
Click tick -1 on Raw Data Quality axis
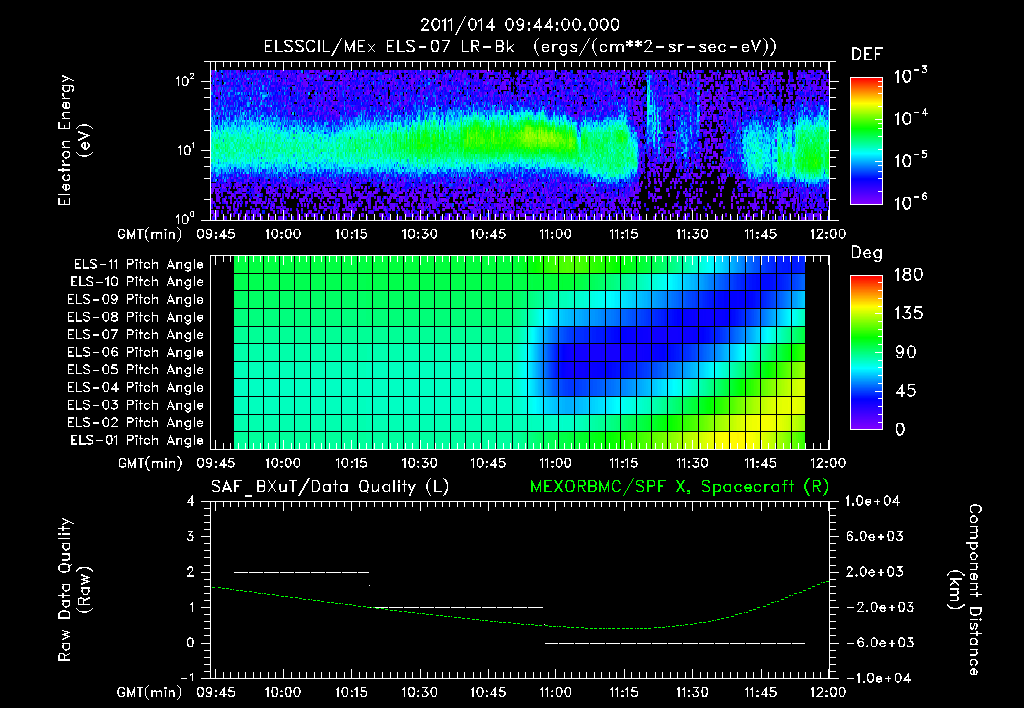[x=187, y=677]
